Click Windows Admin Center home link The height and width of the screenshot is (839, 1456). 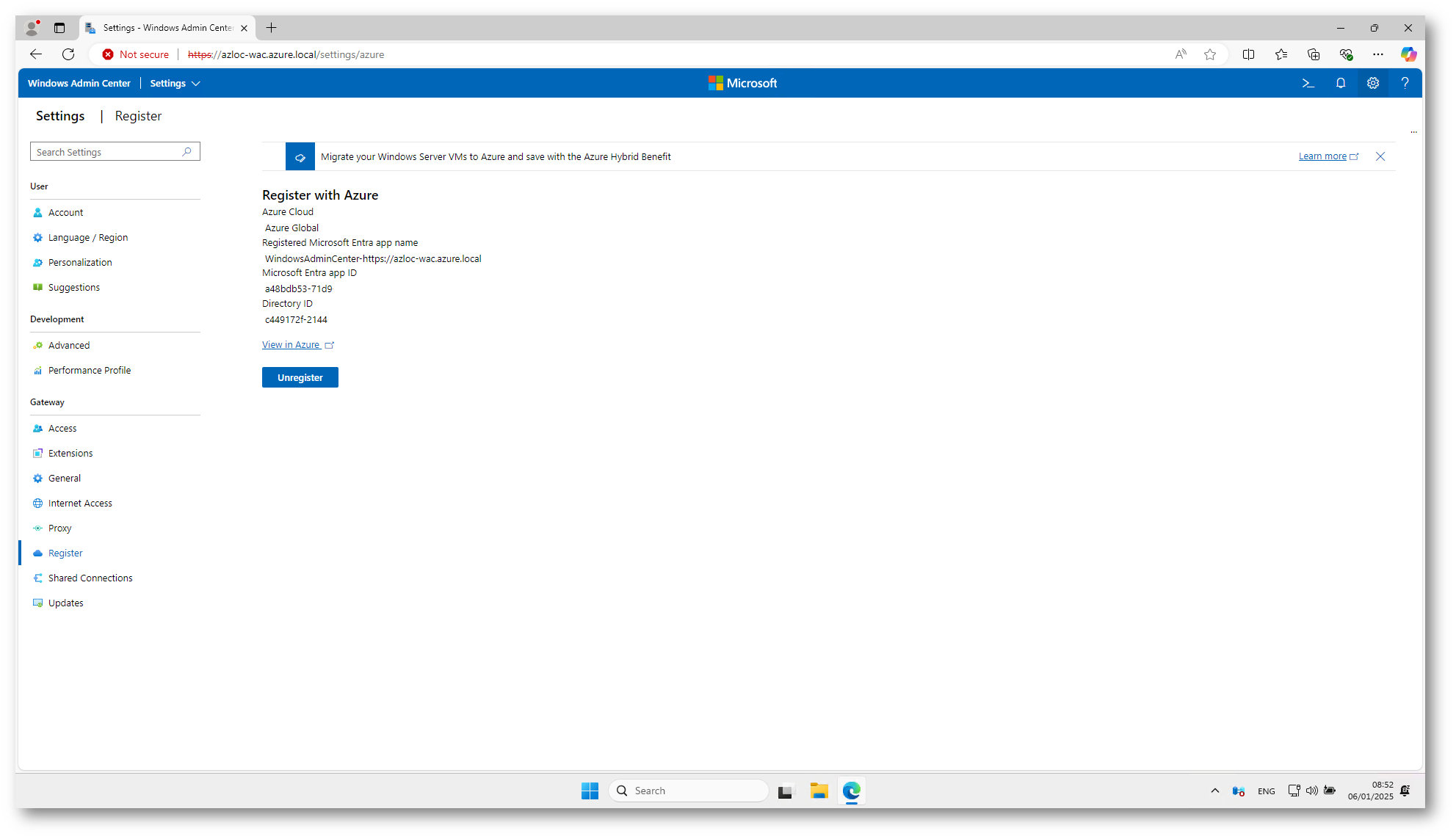(x=79, y=84)
